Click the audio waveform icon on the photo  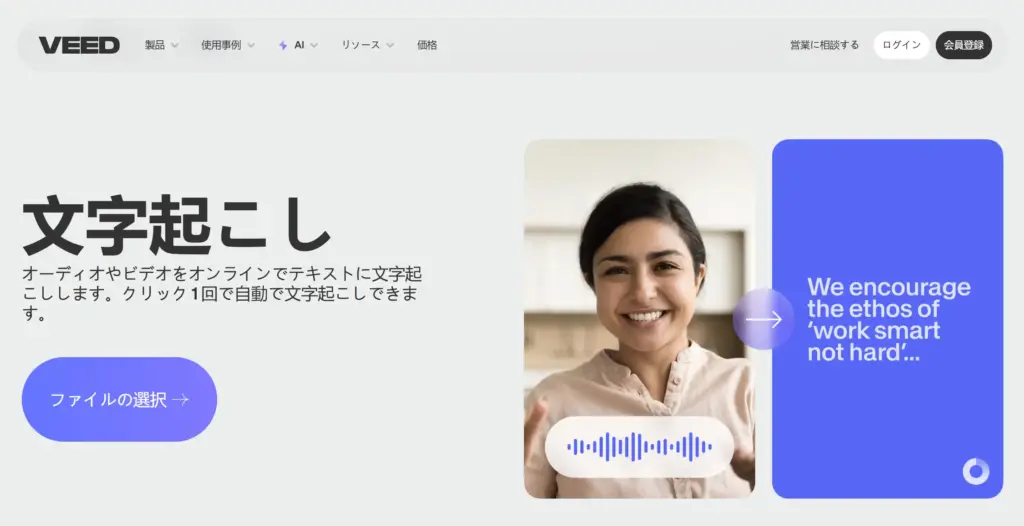pos(639,446)
